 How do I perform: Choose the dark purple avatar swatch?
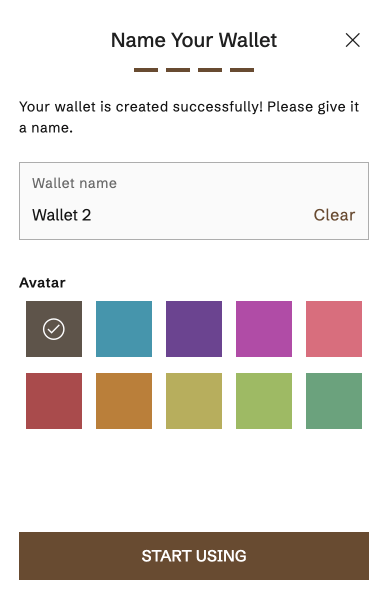tap(194, 329)
